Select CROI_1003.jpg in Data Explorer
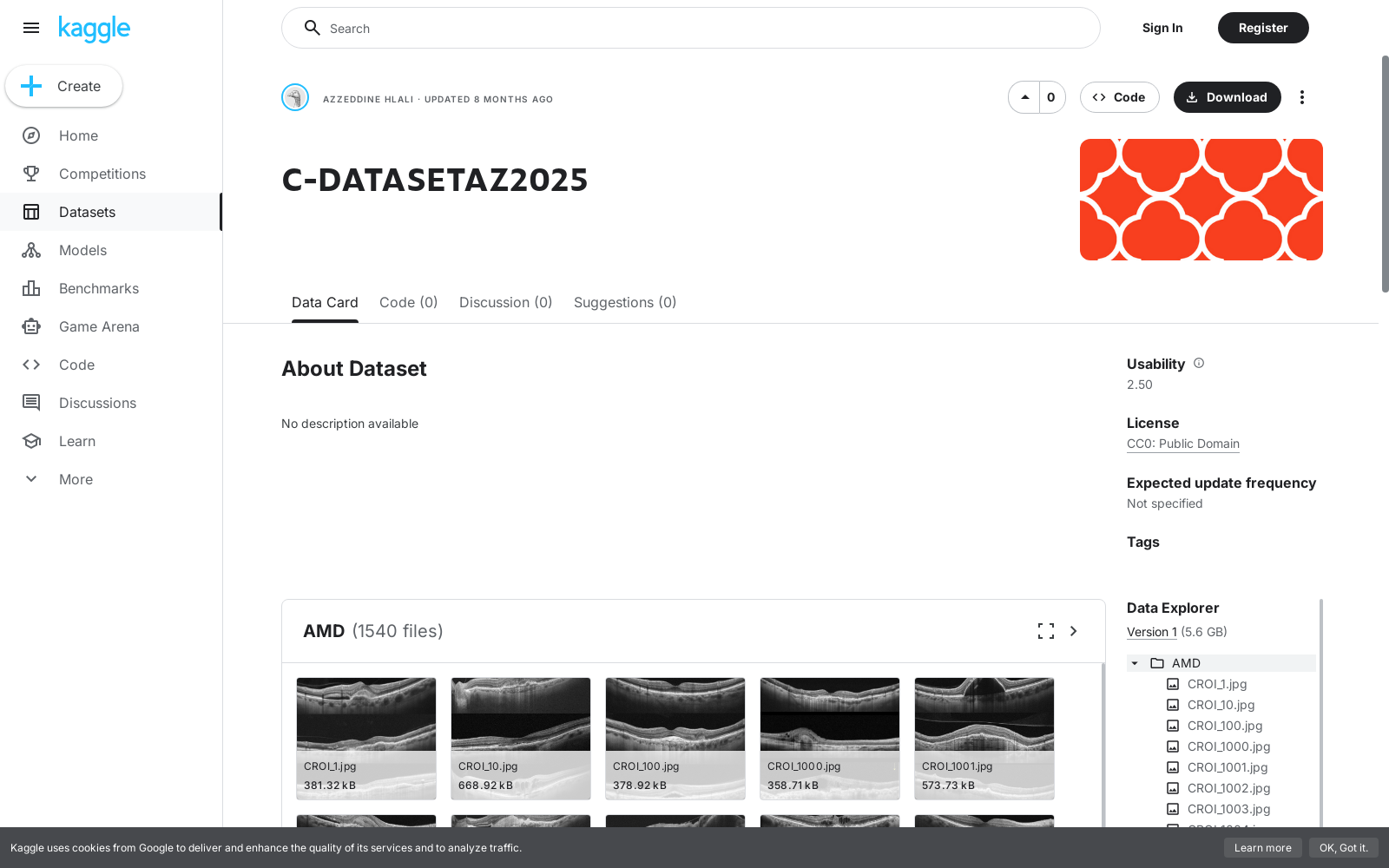Viewport: 1389px width, 868px height. pos(1228,809)
